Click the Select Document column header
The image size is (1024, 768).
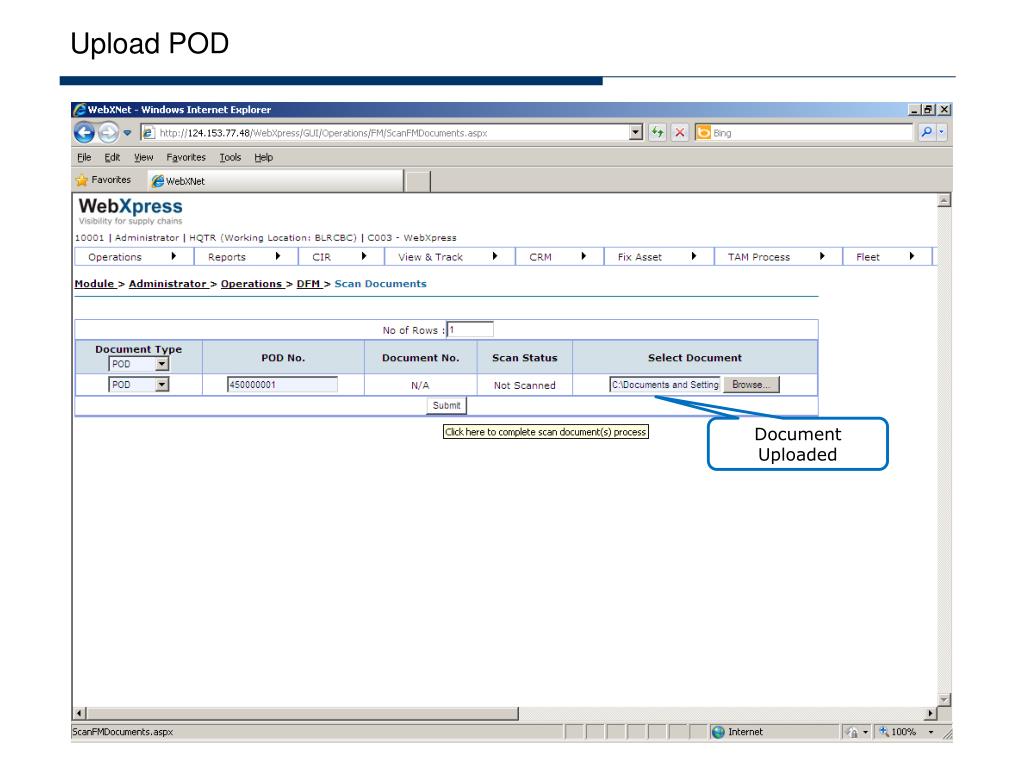tap(695, 358)
